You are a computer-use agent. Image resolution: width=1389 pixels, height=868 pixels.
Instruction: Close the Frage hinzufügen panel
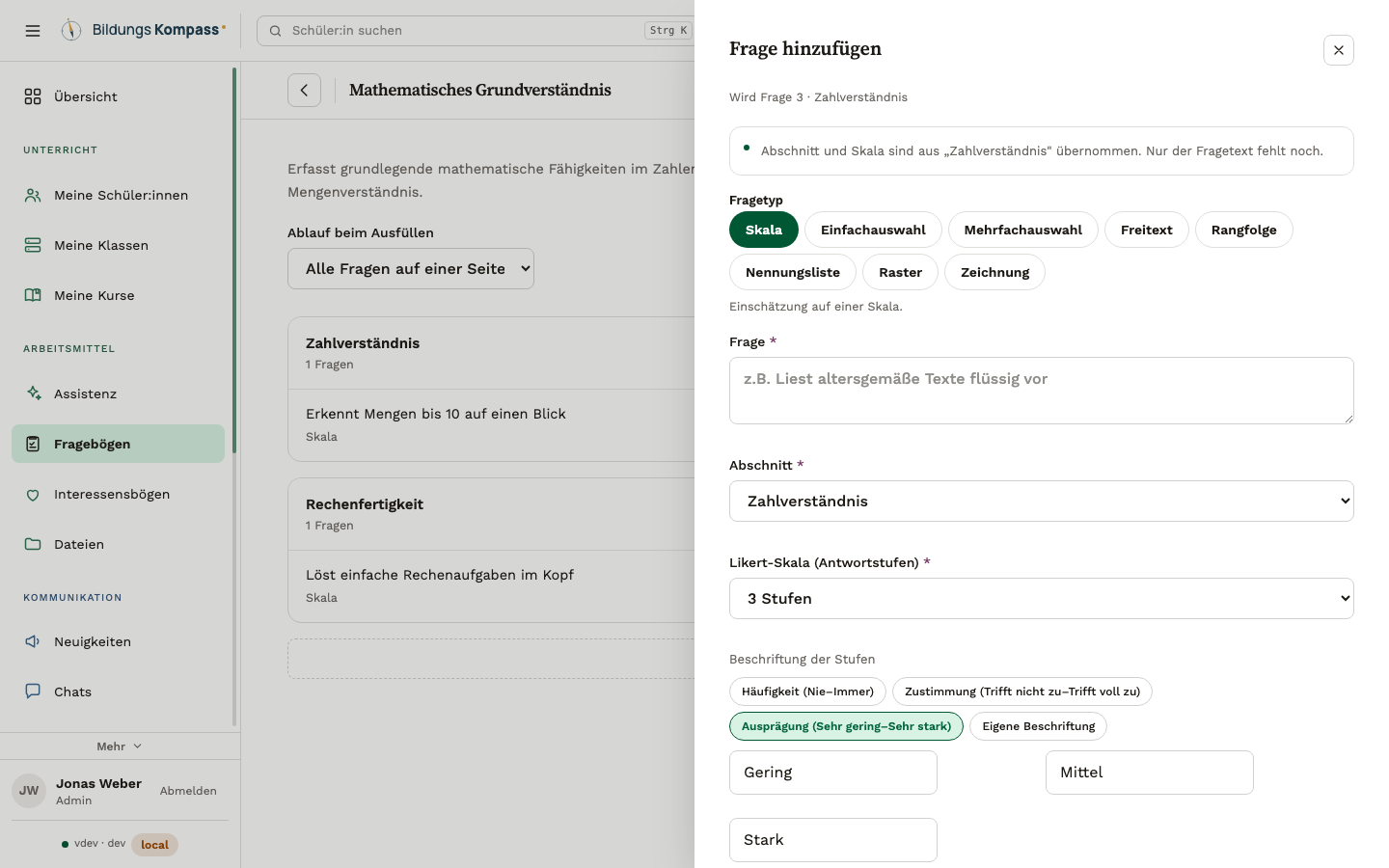(x=1339, y=50)
